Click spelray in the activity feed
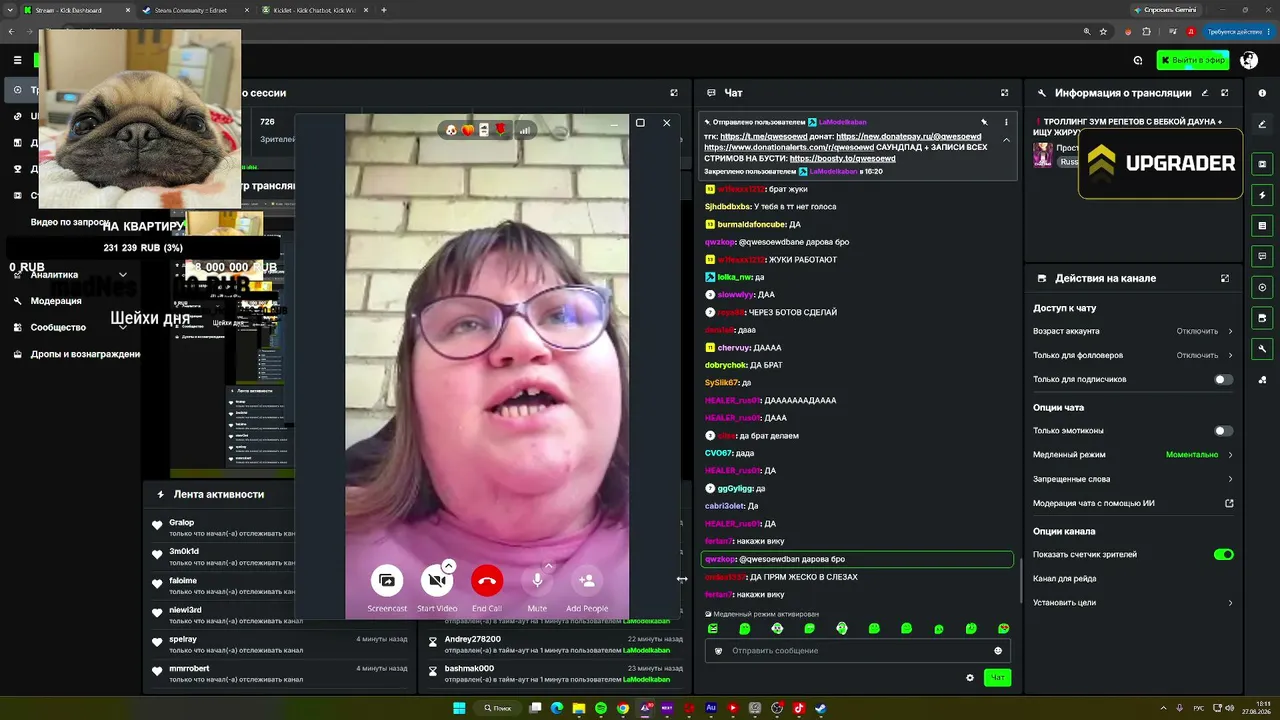The height and width of the screenshot is (720, 1280). (x=183, y=639)
